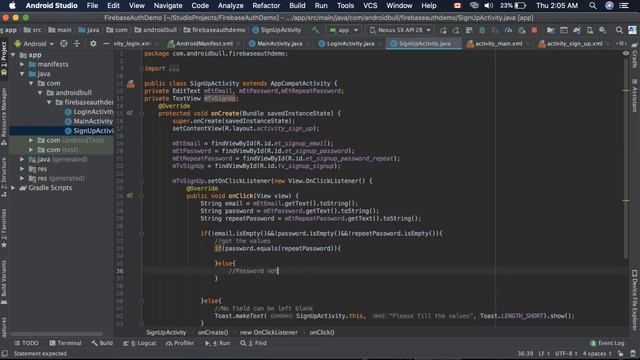Click the tool window toggle icon bottom-left corner

4,353
